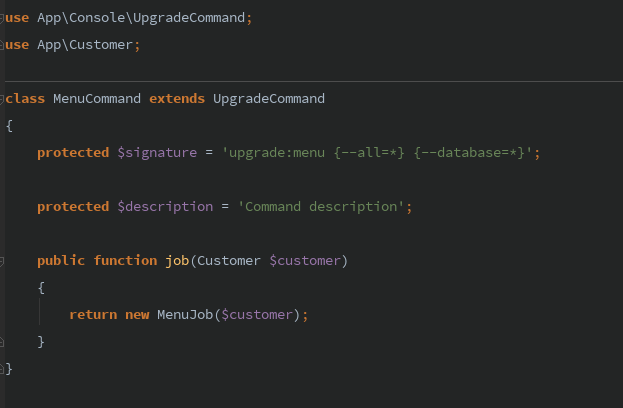The width and height of the screenshot is (623, 408).
Task: Click the Customer type hint in job()
Action: pos(229,261)
